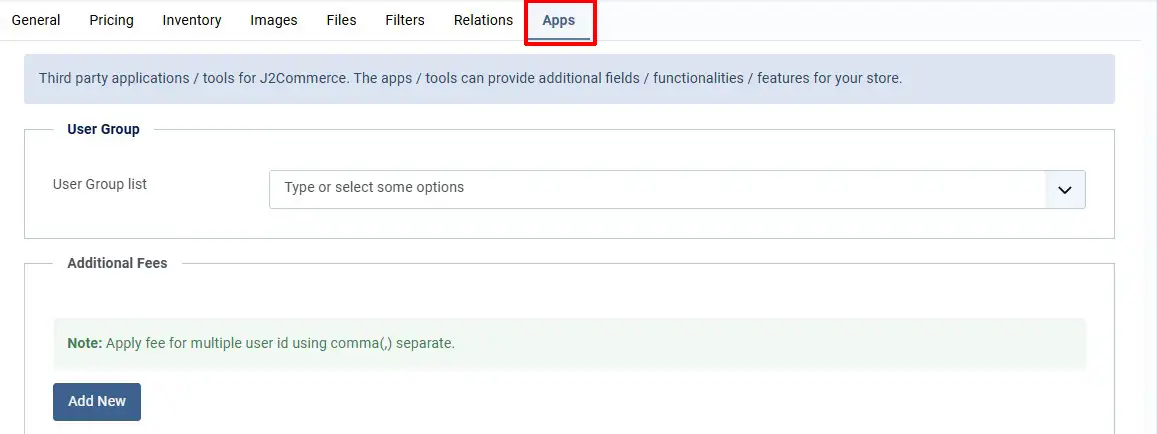1157x434 pixels.
Task: Click the third party applications info banner
Action: (569, 78)
